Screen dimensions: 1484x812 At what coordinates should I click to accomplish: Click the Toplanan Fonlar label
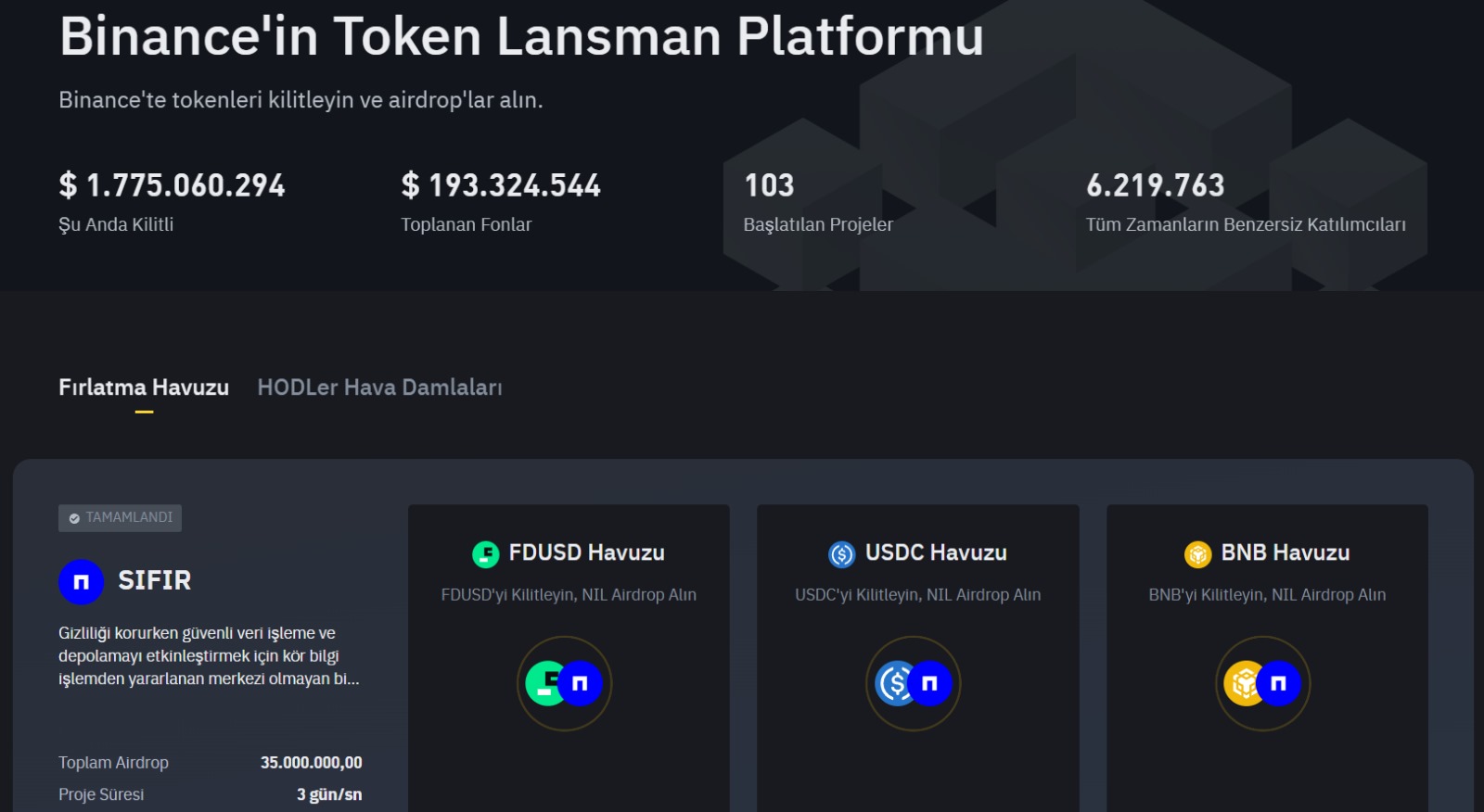tap(466, 224)
